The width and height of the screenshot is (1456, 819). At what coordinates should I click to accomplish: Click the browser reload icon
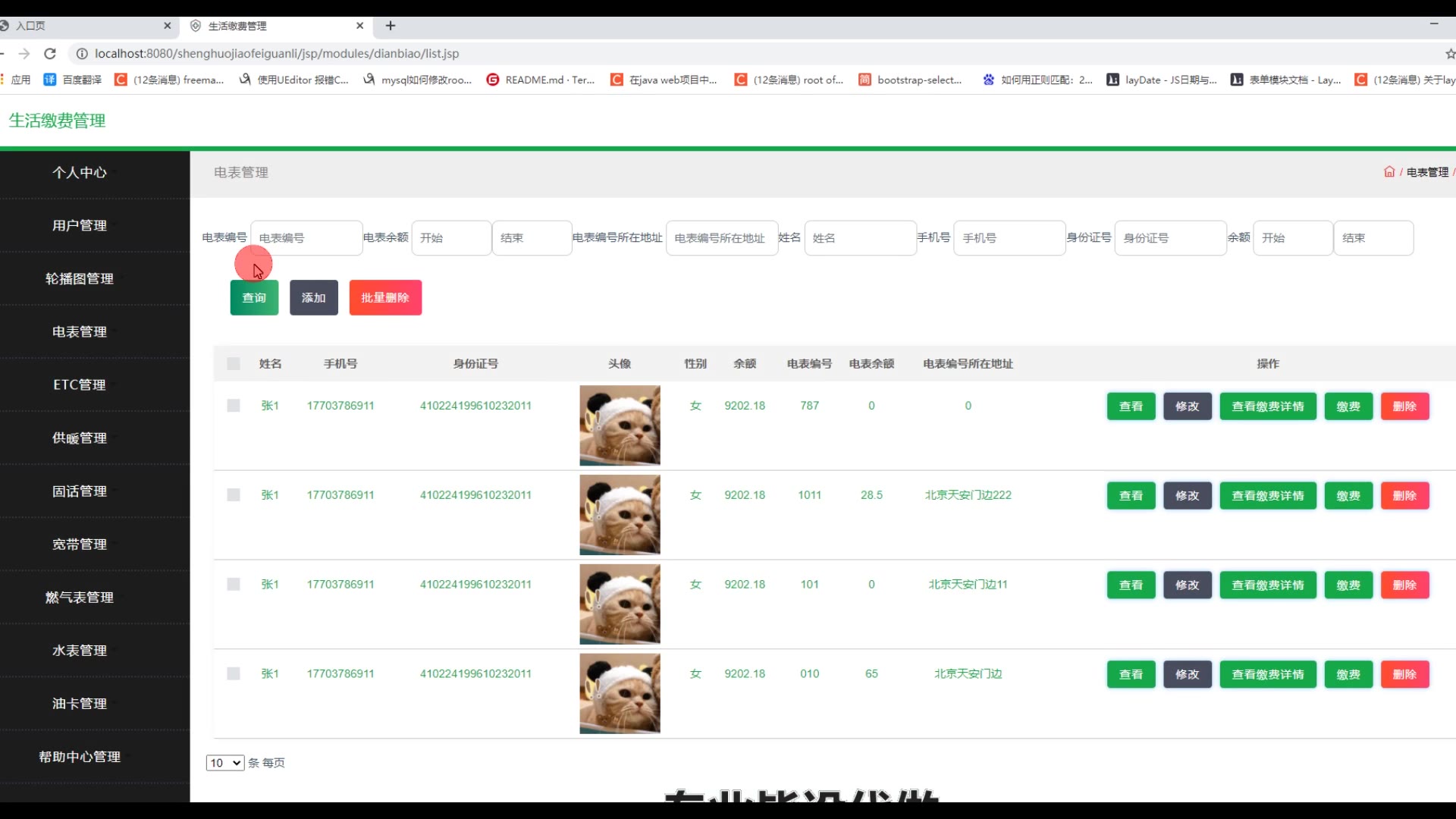(x=50, y=54)
